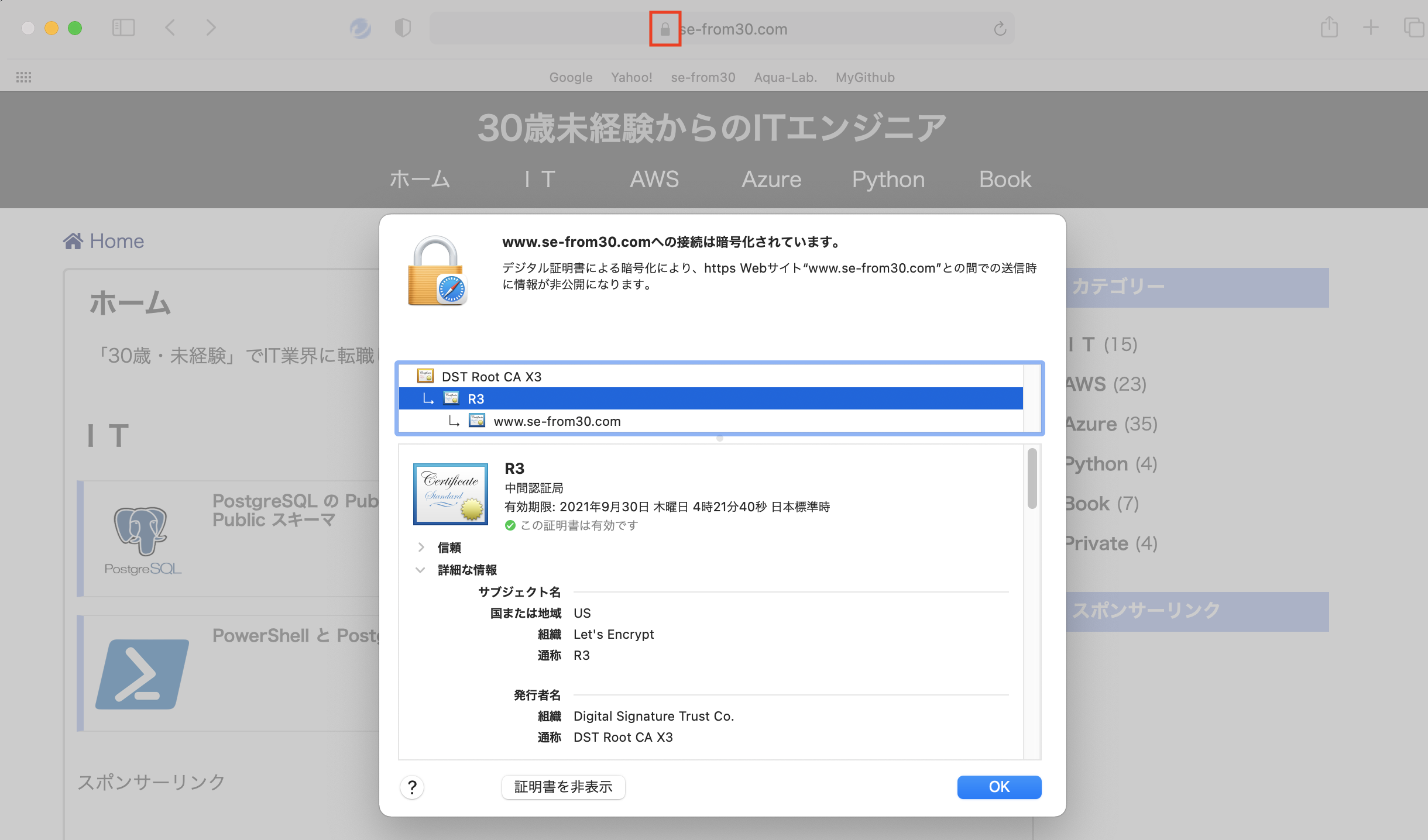Toggle the Safari sidebar icon
This screenshot has width=1428, height=840.
[123, 27]
